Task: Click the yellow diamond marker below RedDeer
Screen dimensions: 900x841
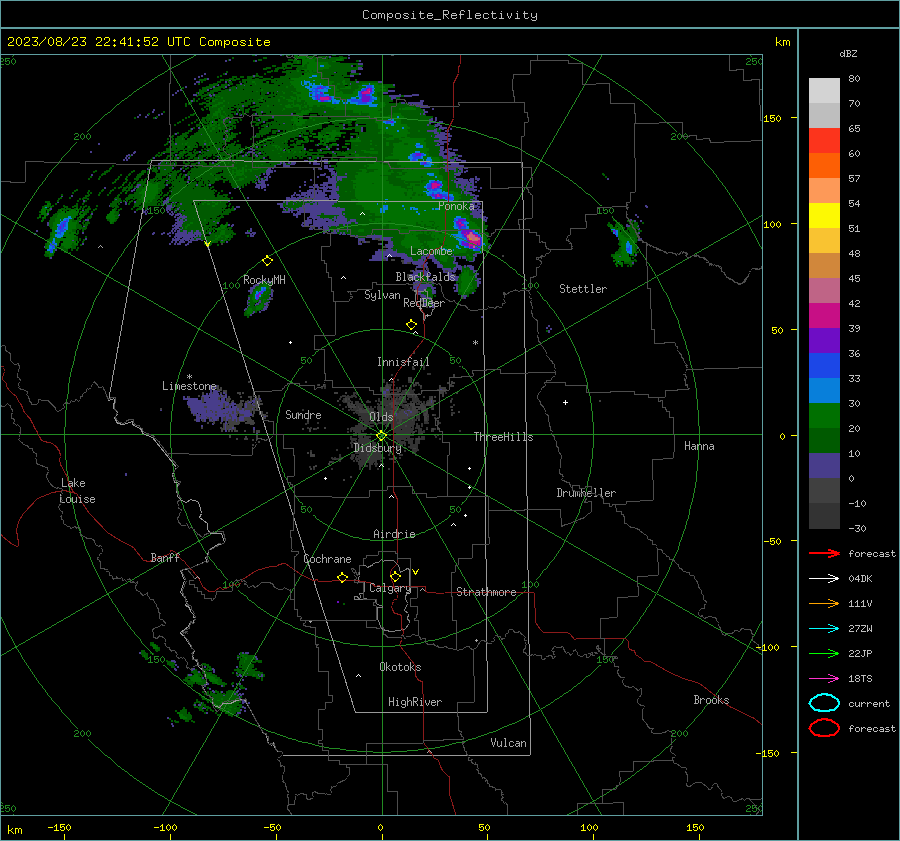Action: click(412, 325)
